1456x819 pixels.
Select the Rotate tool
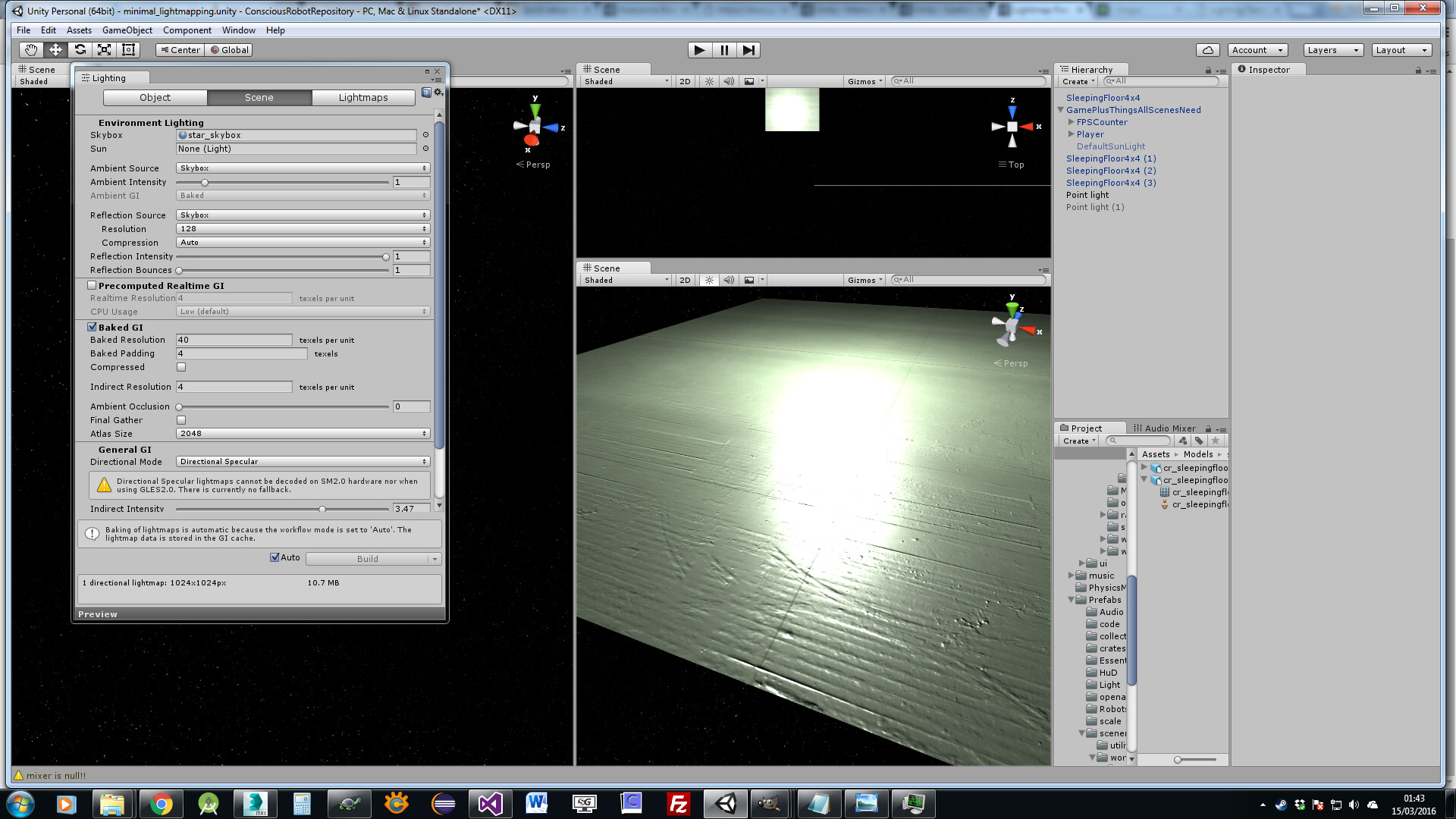(80, 50)
